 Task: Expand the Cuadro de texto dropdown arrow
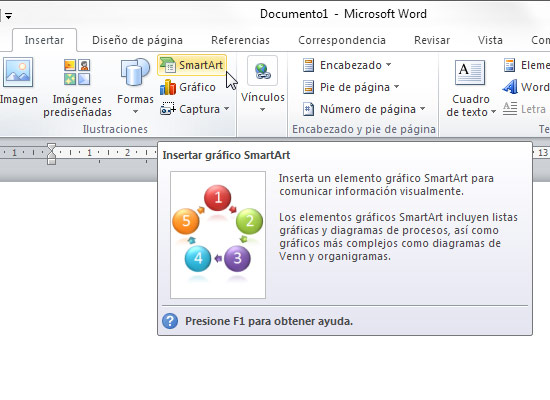(x=494, y=112)
